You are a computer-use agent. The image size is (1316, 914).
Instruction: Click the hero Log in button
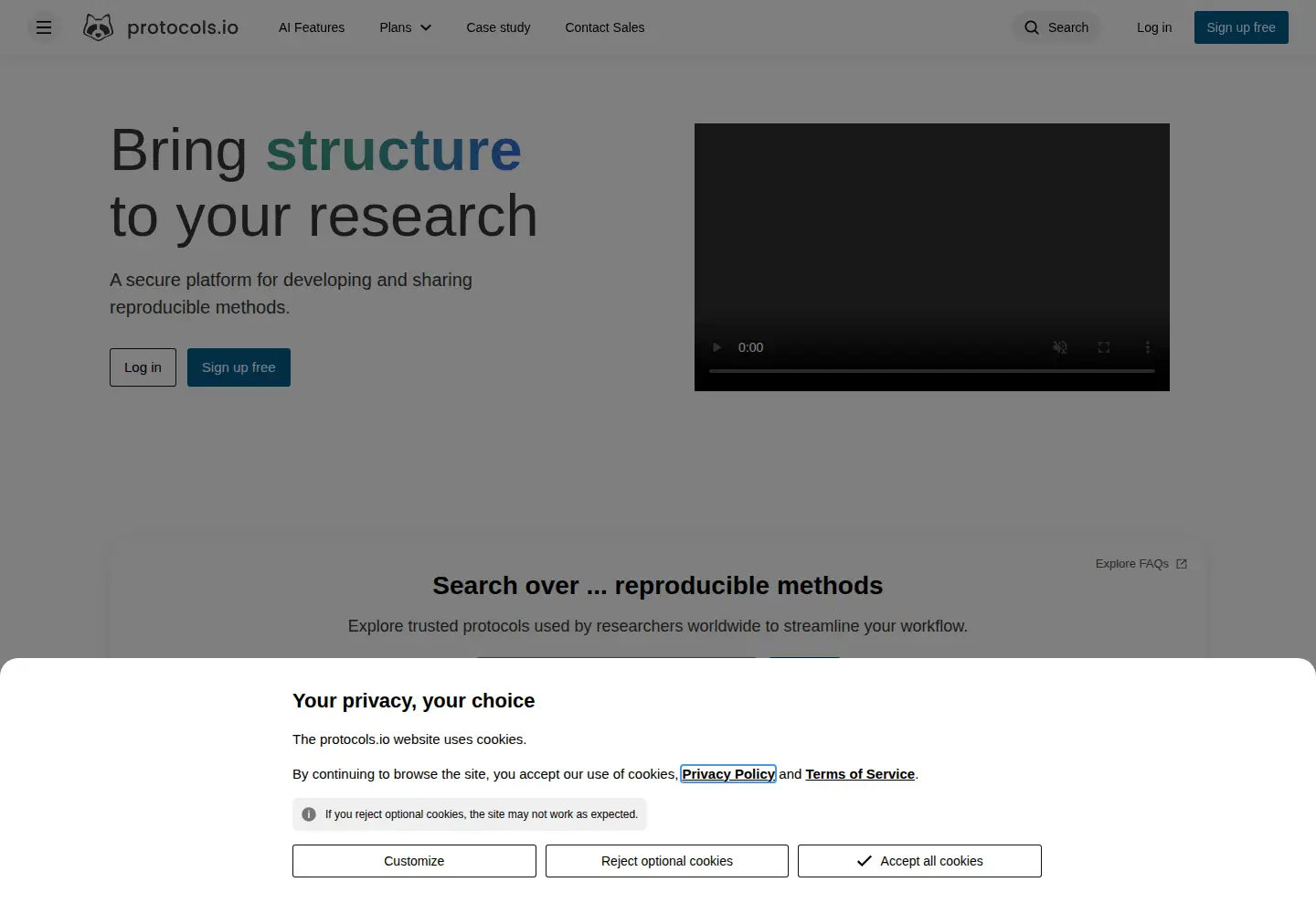coord(143,367)
